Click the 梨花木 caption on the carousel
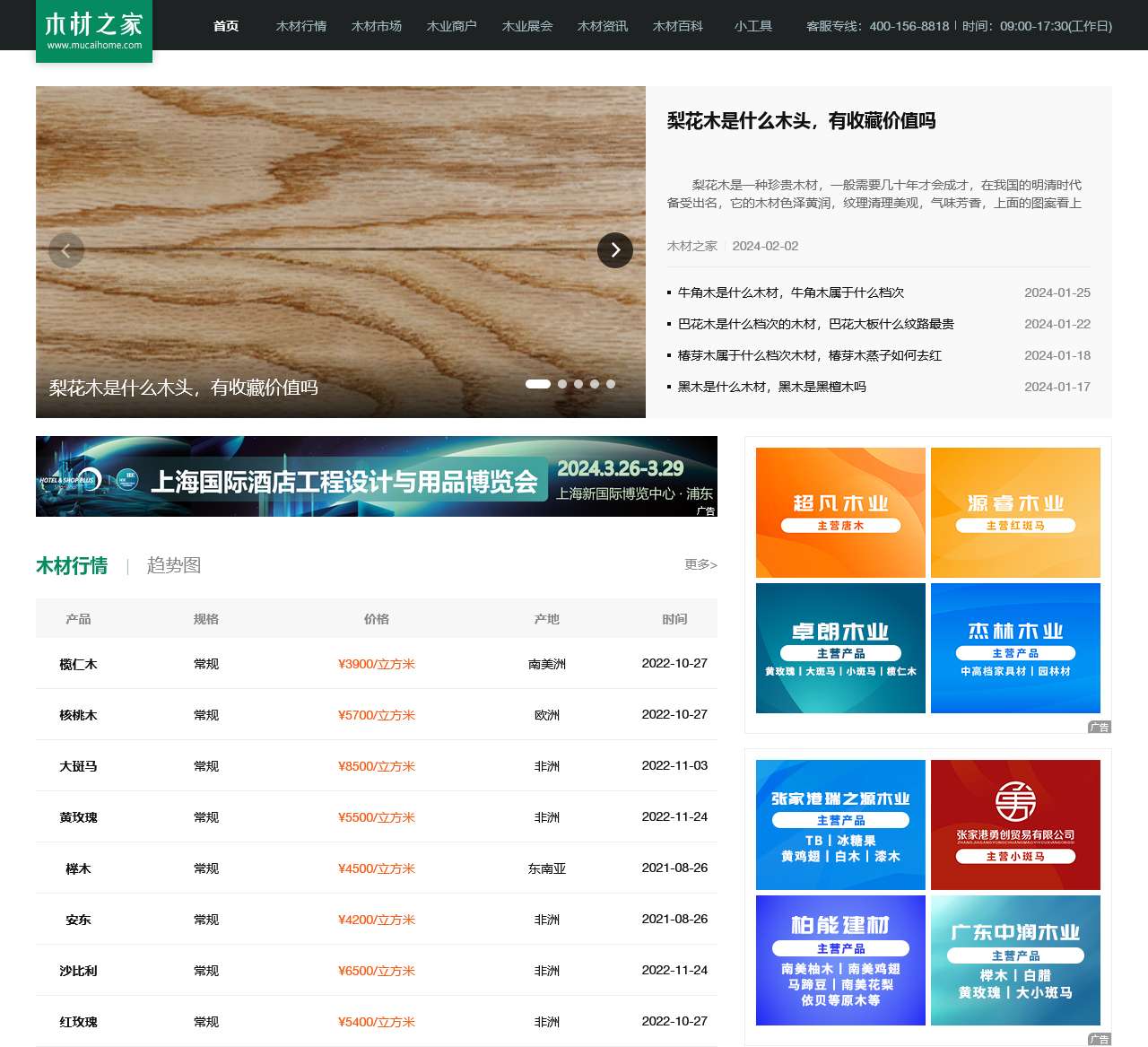Screen dimensions: 1148x1047 184,388
